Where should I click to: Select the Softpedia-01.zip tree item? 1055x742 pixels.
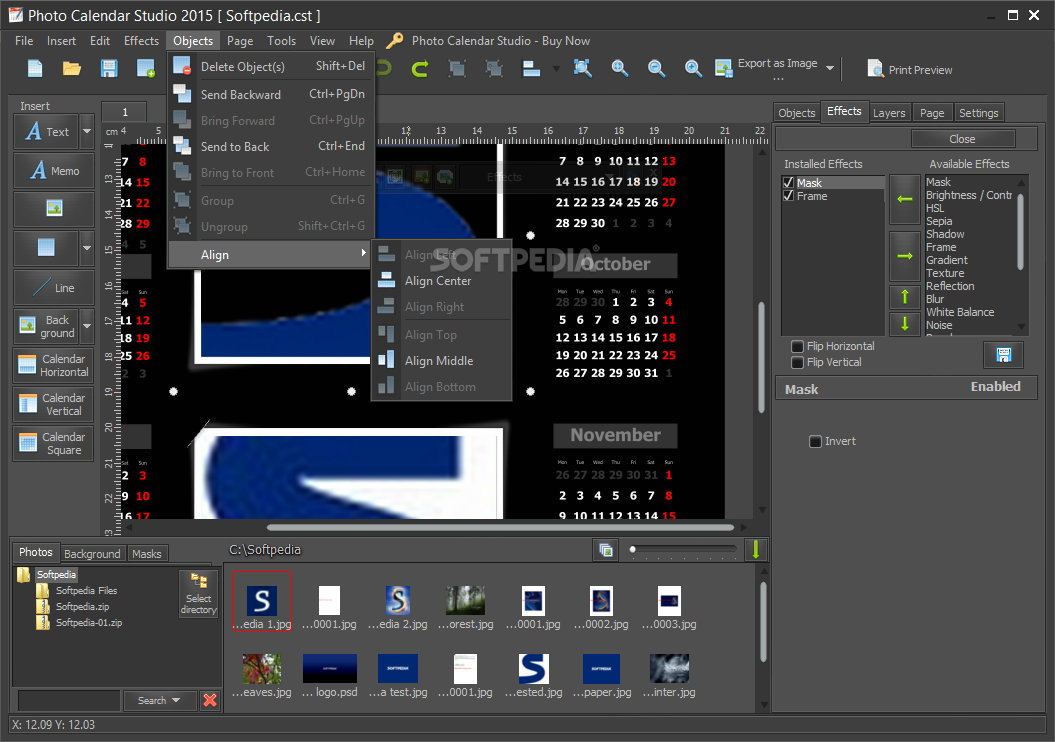pyautogui.click(x=89, y=623)
